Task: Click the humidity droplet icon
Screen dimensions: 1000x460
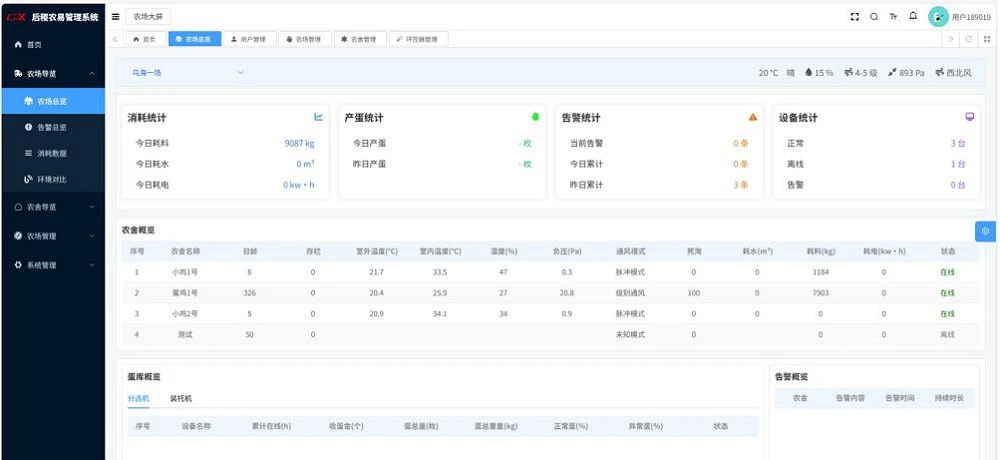Action: pos(808,73)
